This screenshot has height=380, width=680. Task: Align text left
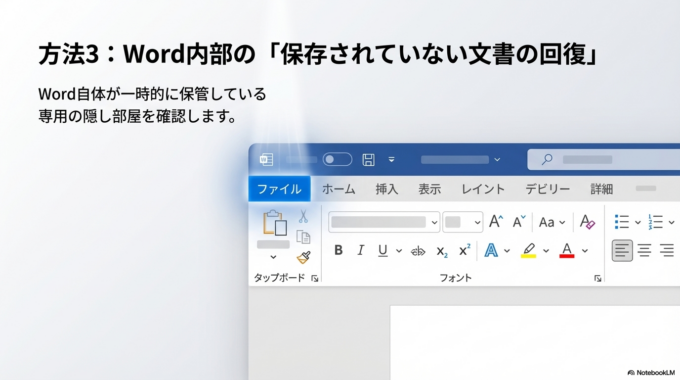[x=622, y=251]
